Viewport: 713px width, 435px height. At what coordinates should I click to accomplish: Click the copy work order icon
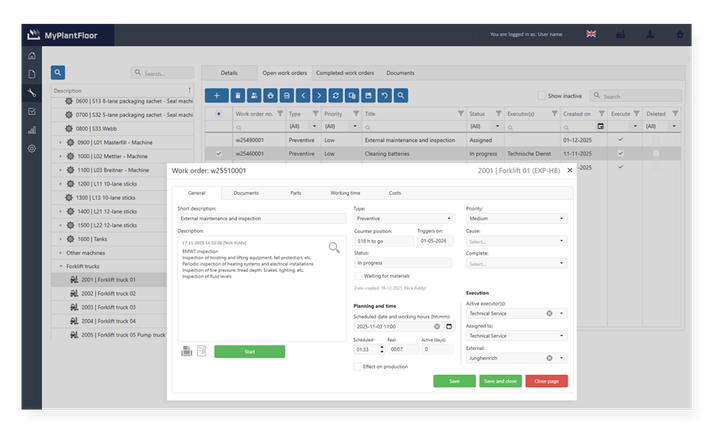click(x=352, y=95)
